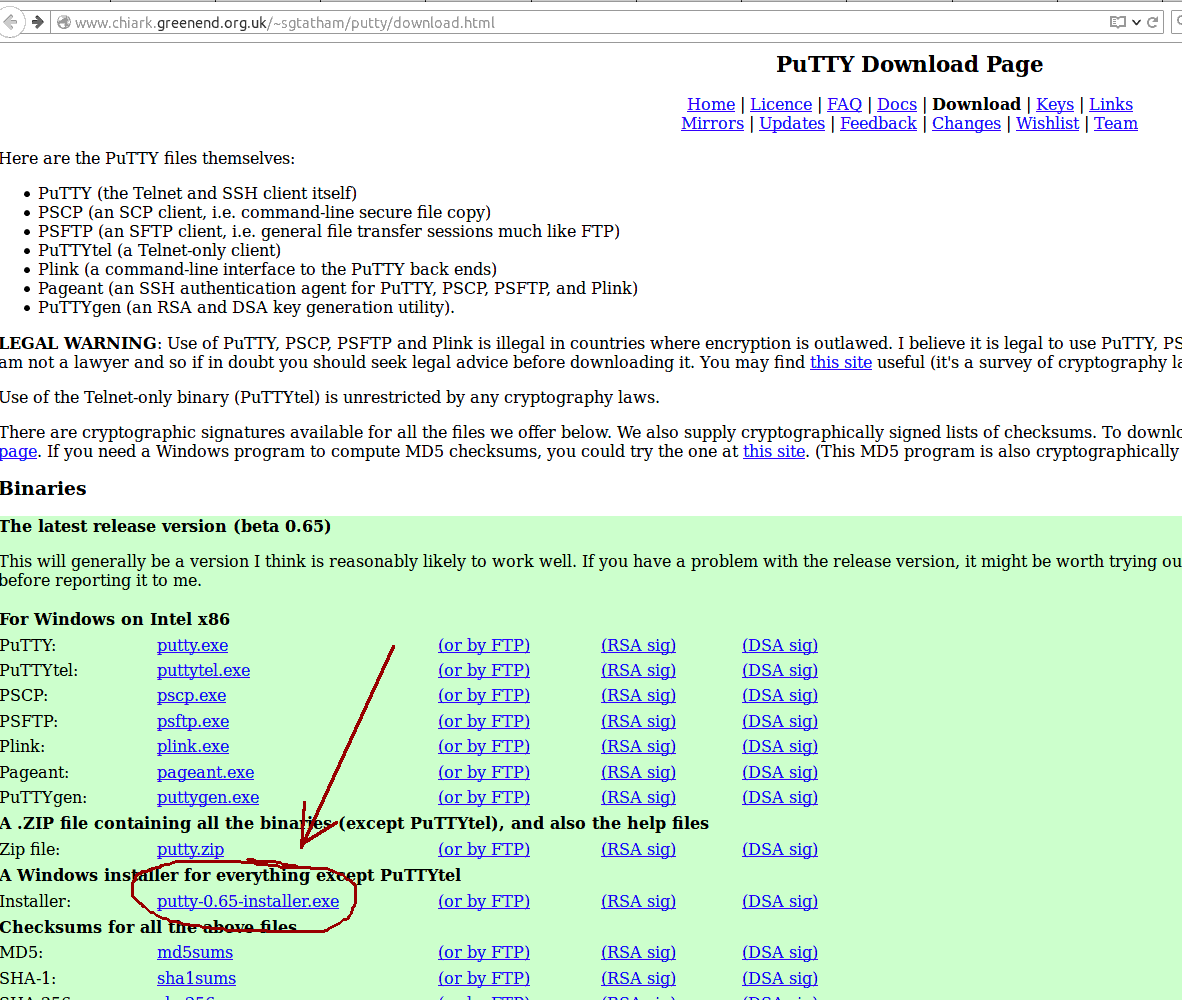The image size is (1182, 1000).
Task: Open the Mirrors navigation link
Action: tap(712, 123)
